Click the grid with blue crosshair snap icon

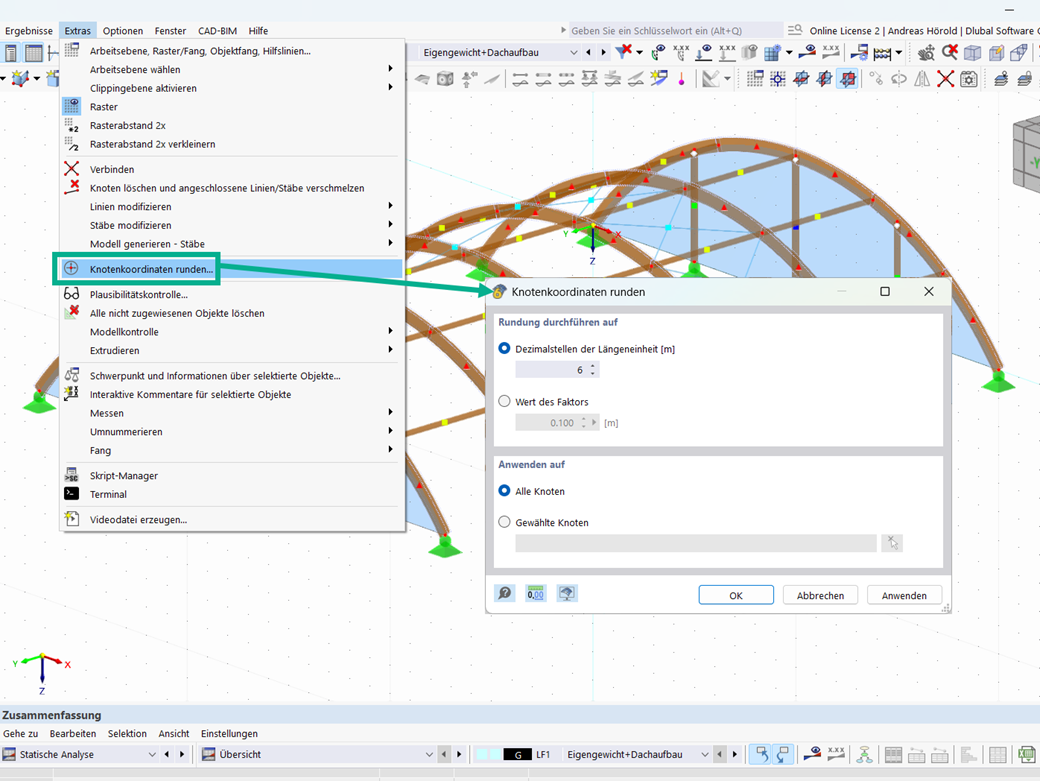778,80
